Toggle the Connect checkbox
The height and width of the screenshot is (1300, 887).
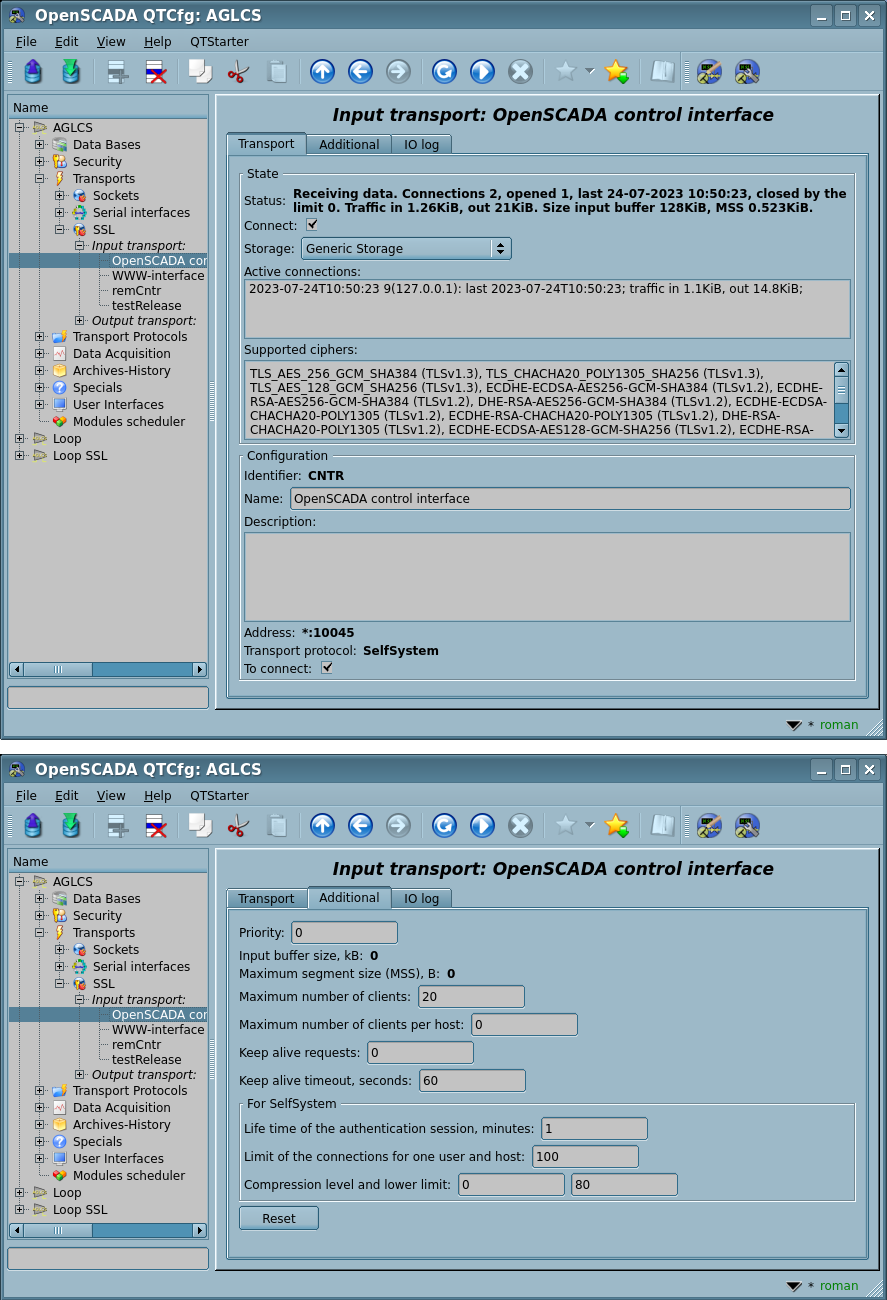click(312, 225)
